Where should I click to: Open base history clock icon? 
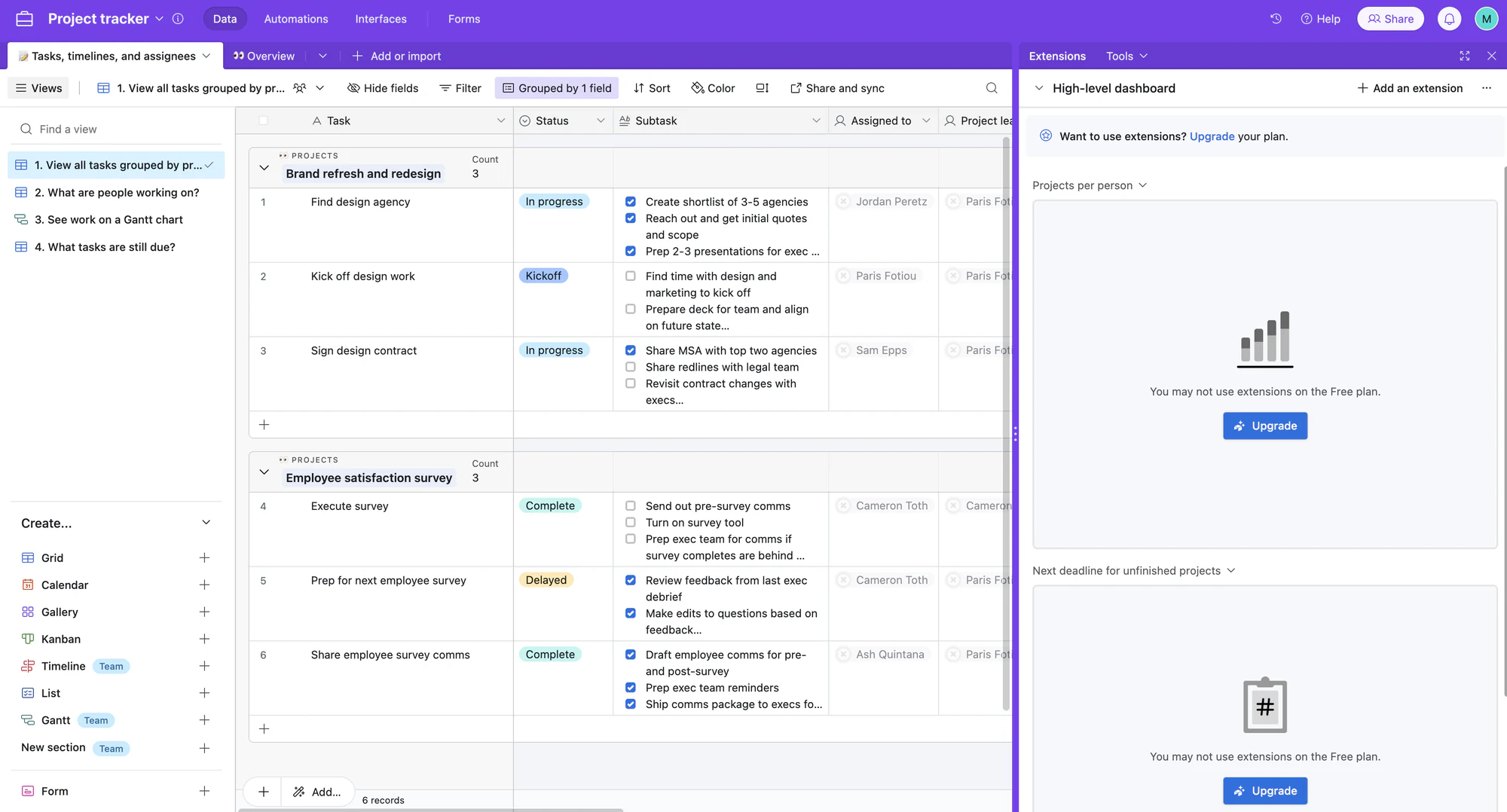(x=1276, y=19)
